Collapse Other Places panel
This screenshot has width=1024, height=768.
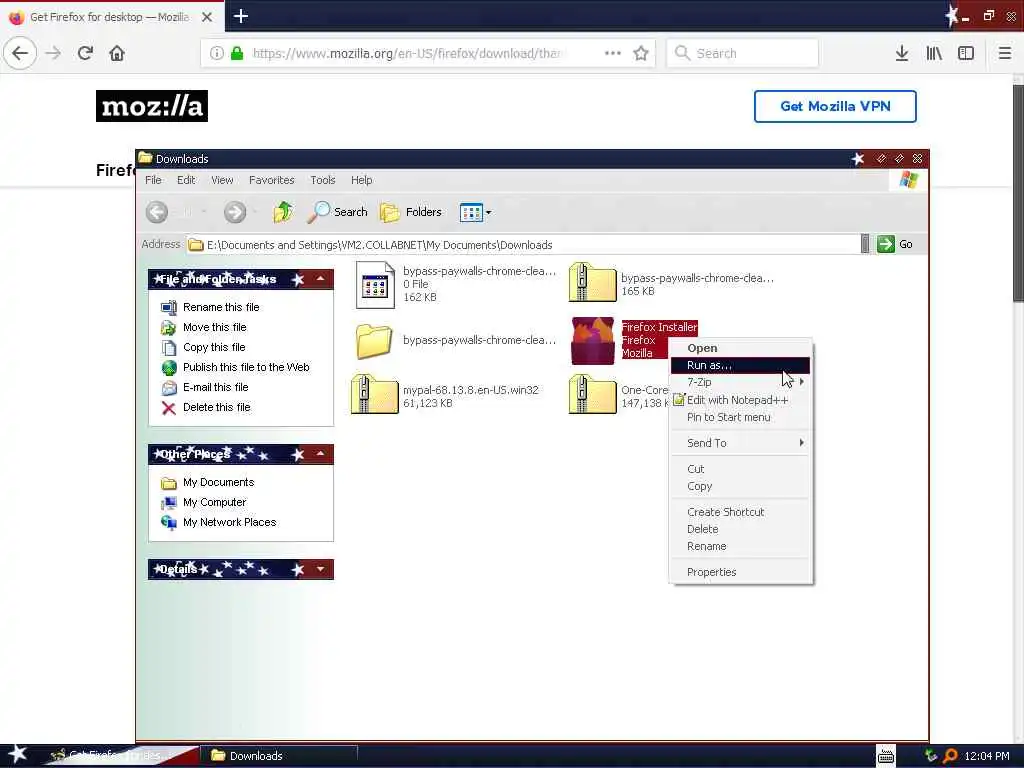click(x=321, y=454)
